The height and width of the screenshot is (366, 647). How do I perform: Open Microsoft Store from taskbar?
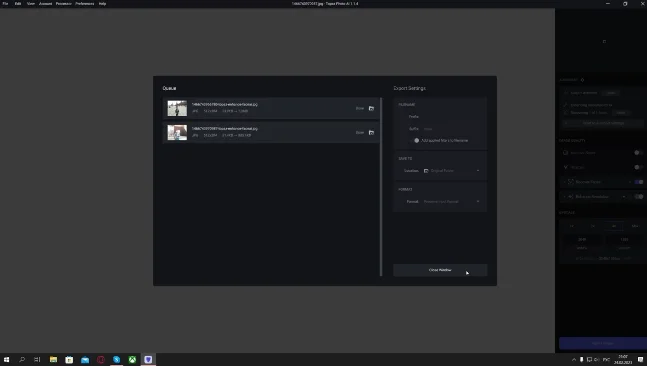coord(69,360)
